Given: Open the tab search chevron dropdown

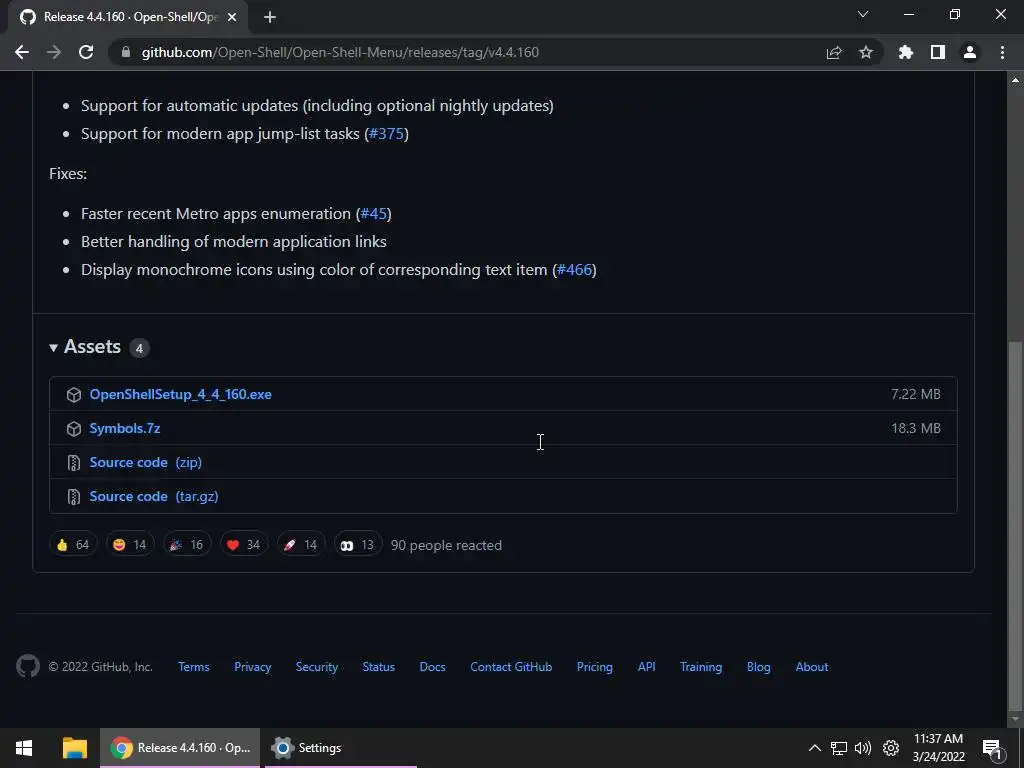Looking at the screenshot, I should [x=863, y=14].
